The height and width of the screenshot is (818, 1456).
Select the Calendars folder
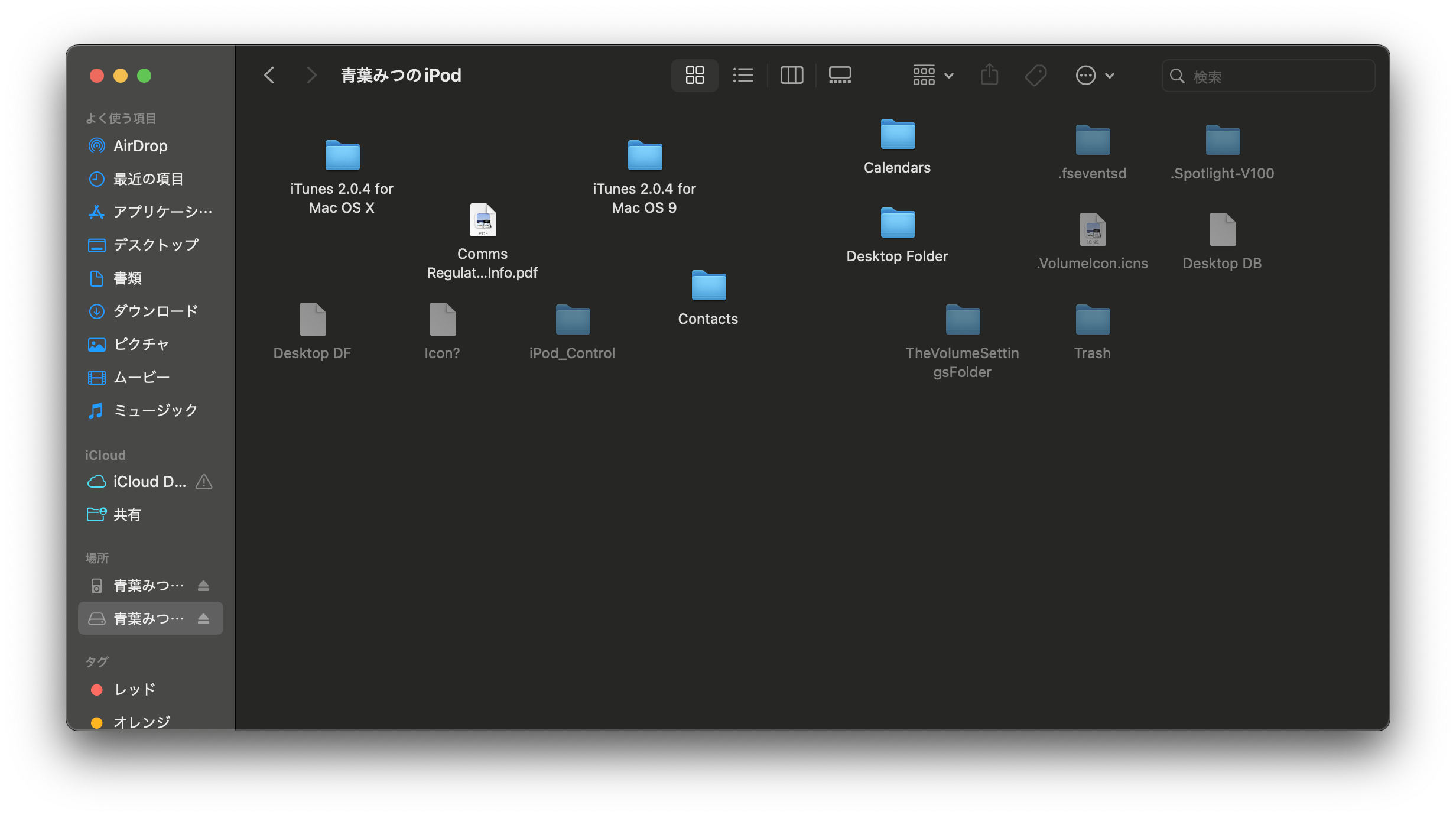pos(898,147)
